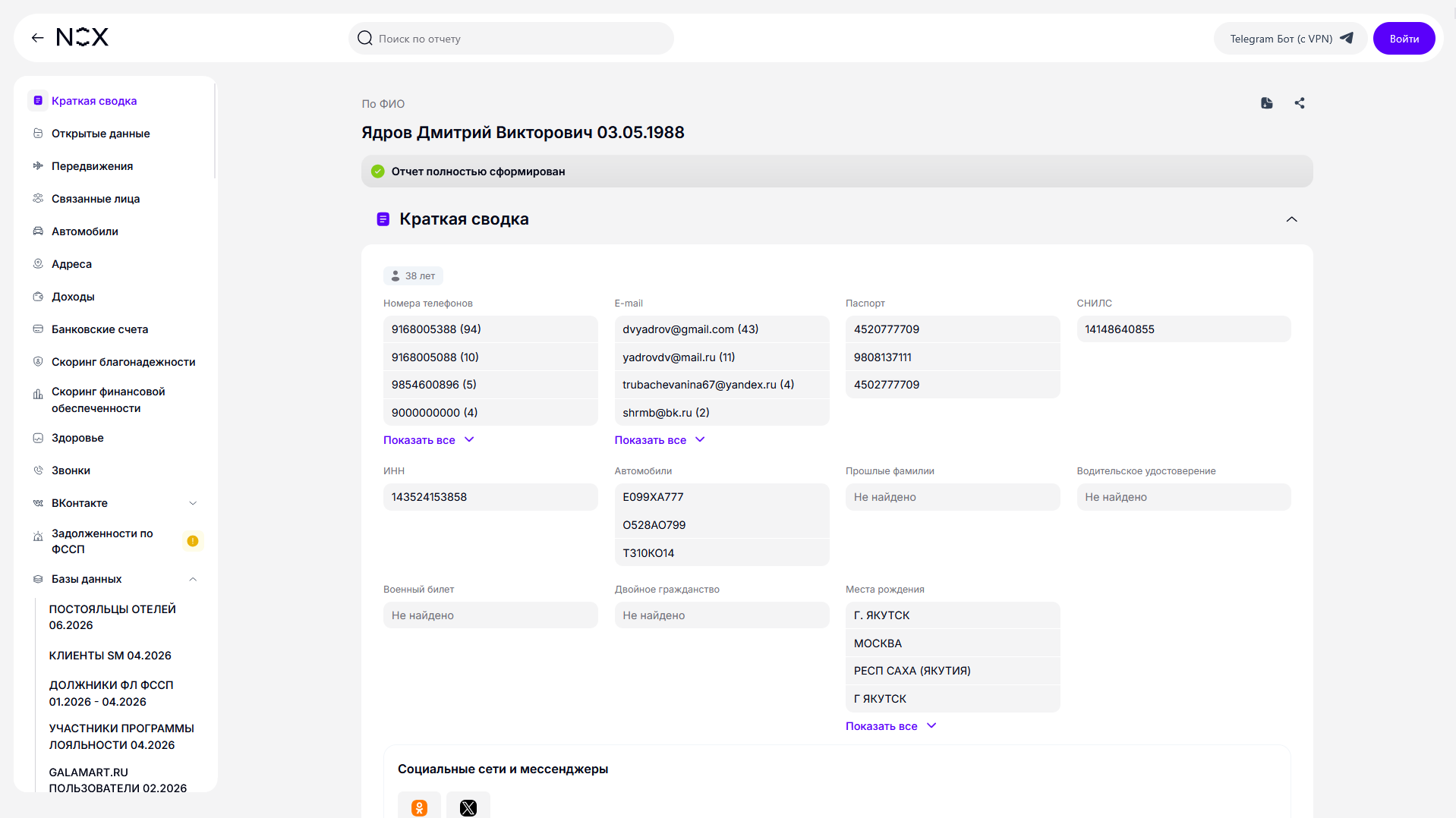Click the Поиск по отчету field
This screenshot has height=818, width=1456.
click(x=511, y=39)
